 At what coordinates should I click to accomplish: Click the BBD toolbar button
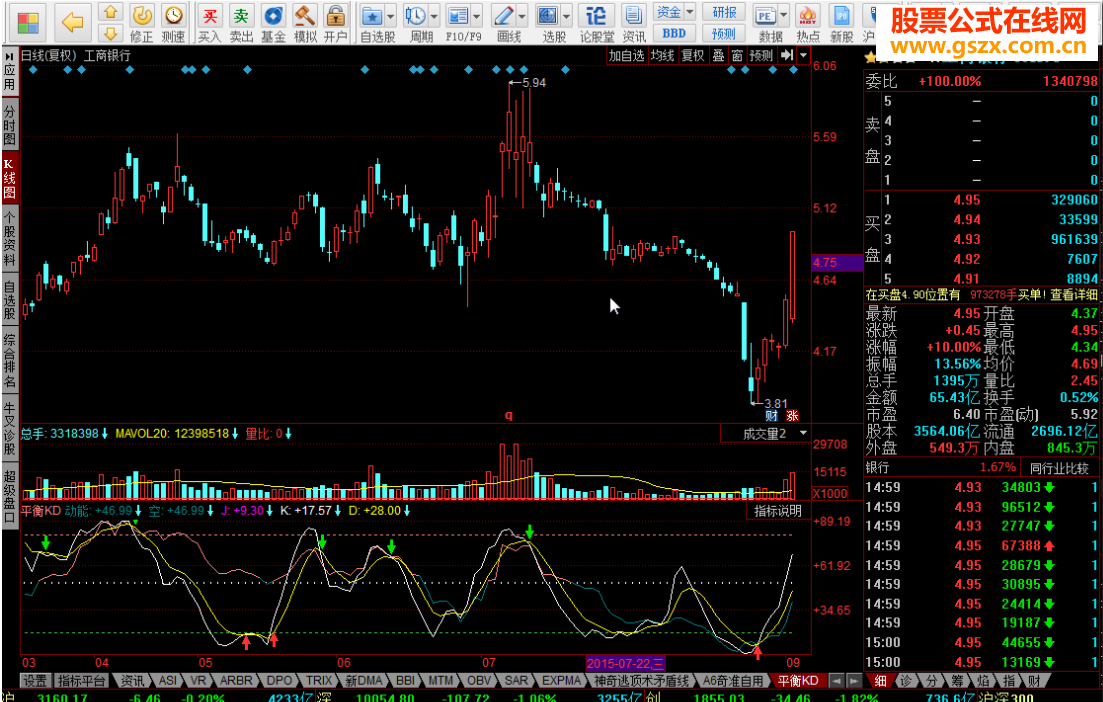(x=674, y=33)
